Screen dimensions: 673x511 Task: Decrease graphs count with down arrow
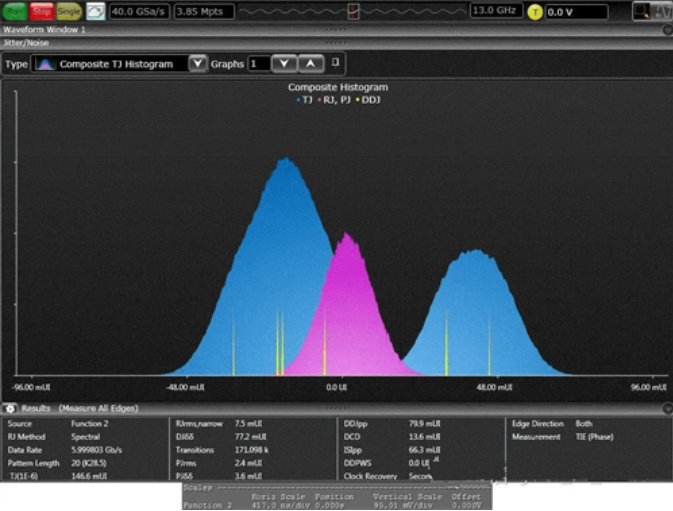tap(284, 64)
